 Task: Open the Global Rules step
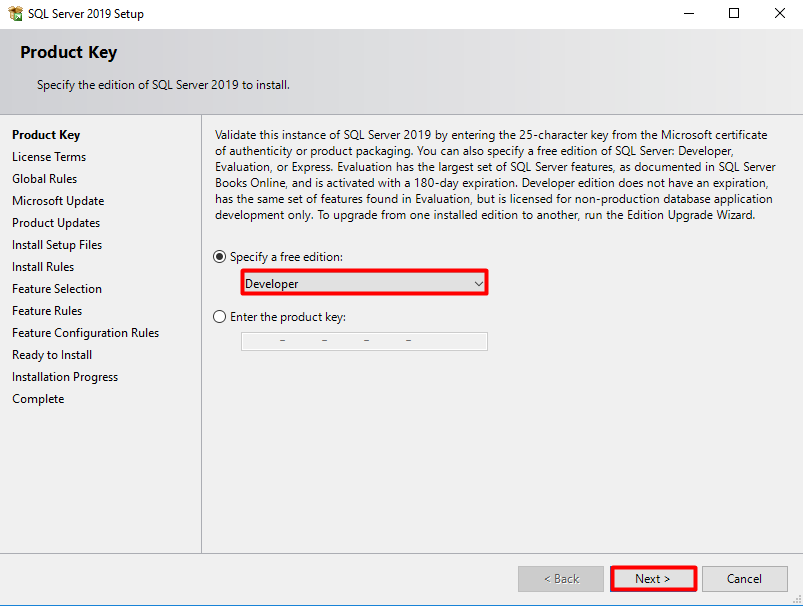click(45, 179)
